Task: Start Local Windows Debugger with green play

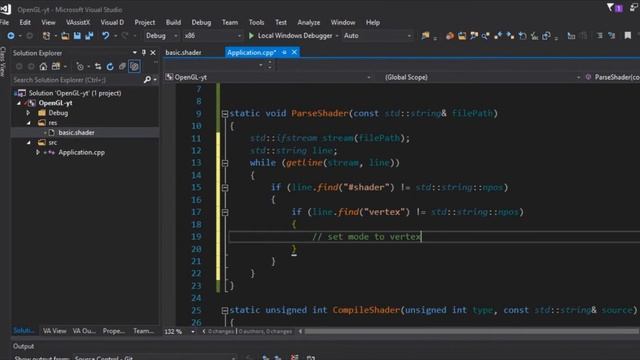Action: (x=251, y=36)
